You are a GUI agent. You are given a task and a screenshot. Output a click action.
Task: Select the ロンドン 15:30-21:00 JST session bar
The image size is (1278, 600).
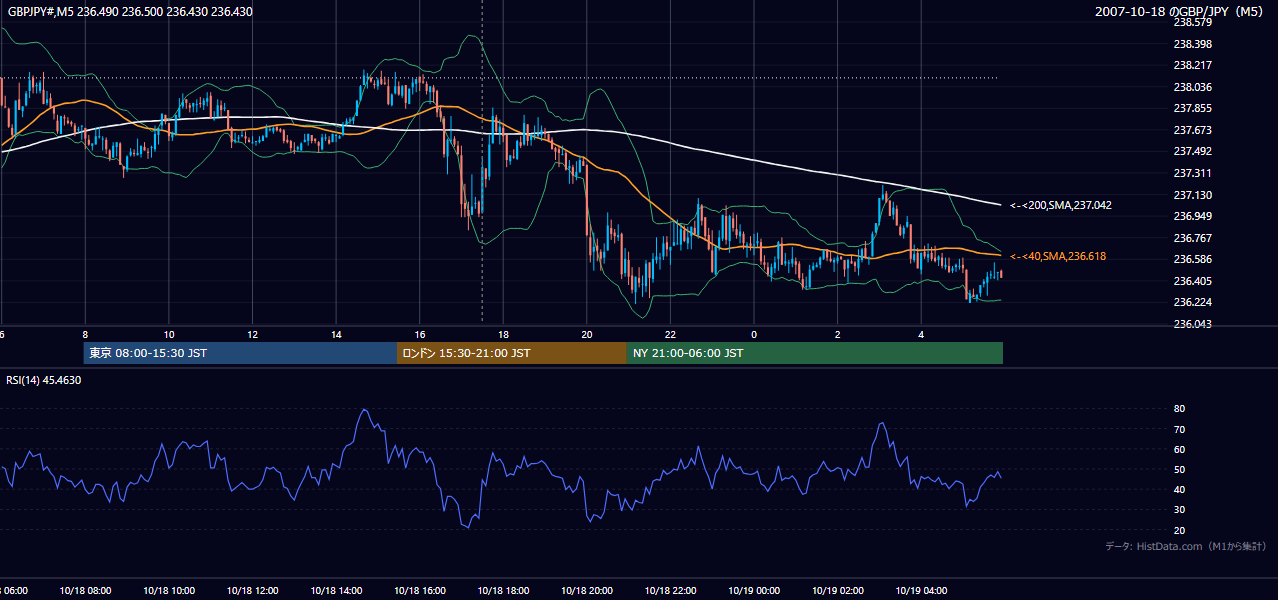[x=512, y=353]
